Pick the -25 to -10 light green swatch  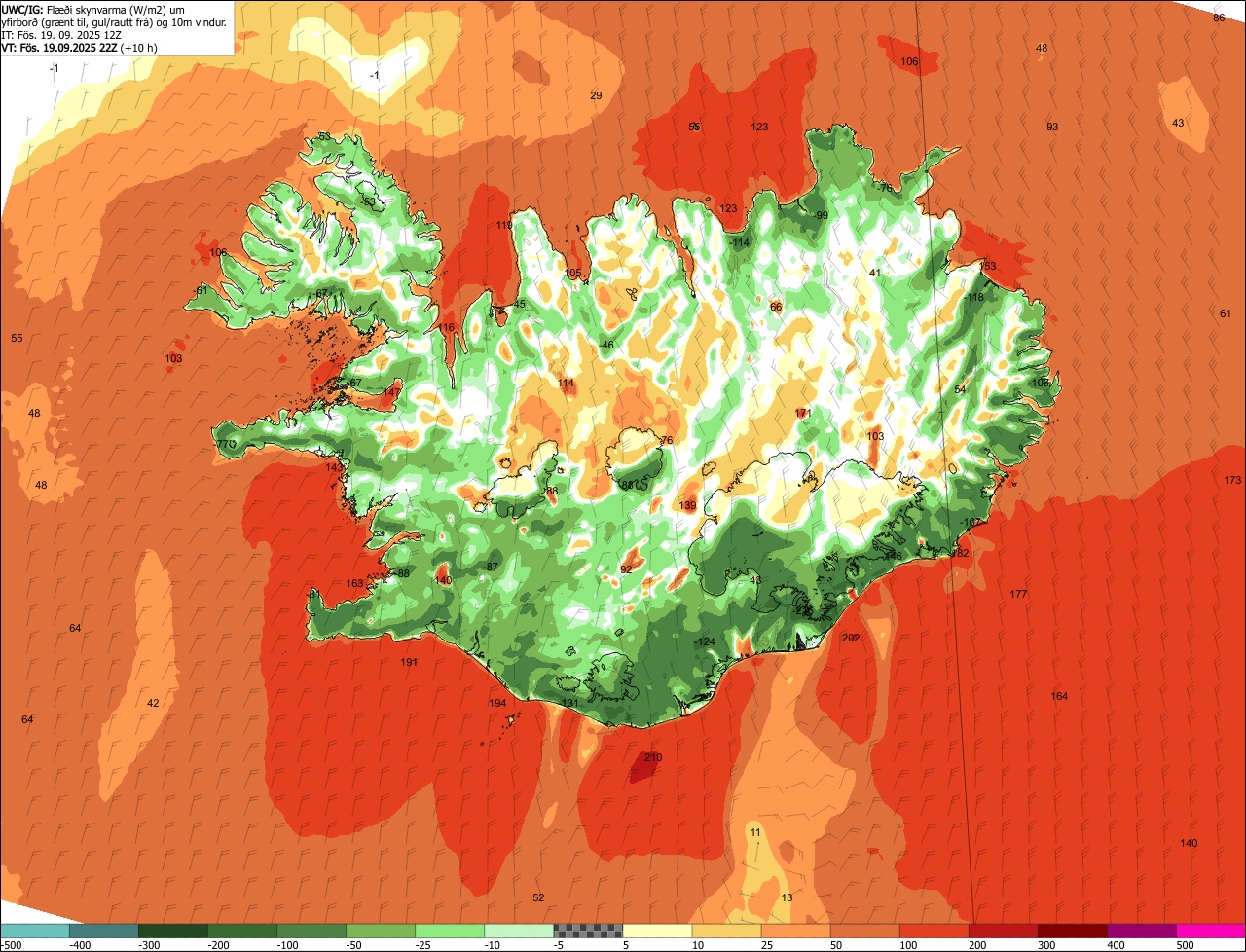pyautogui.click(x=449, y=931)
